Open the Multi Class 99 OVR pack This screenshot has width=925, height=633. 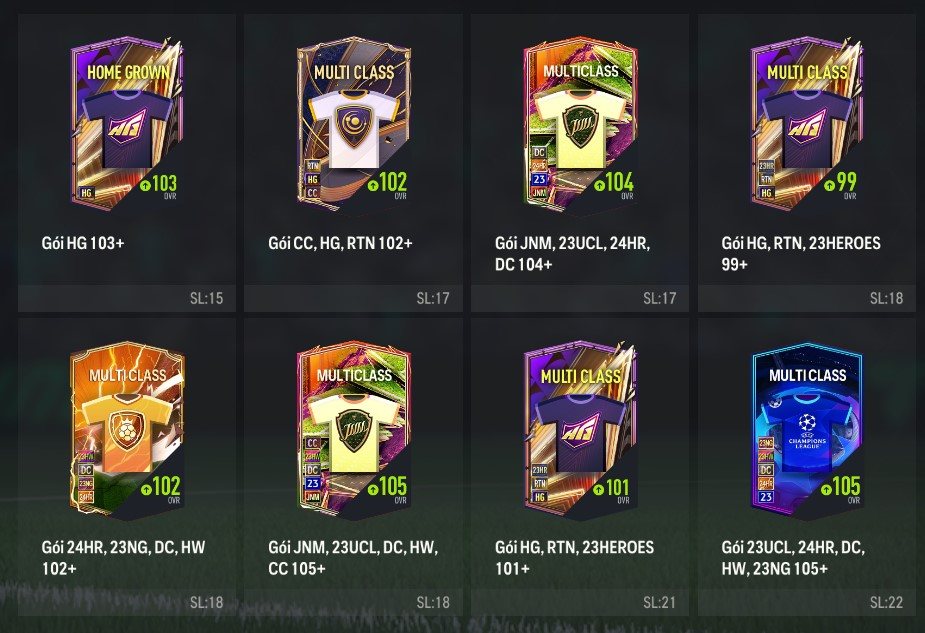click(x=807, y=123)
